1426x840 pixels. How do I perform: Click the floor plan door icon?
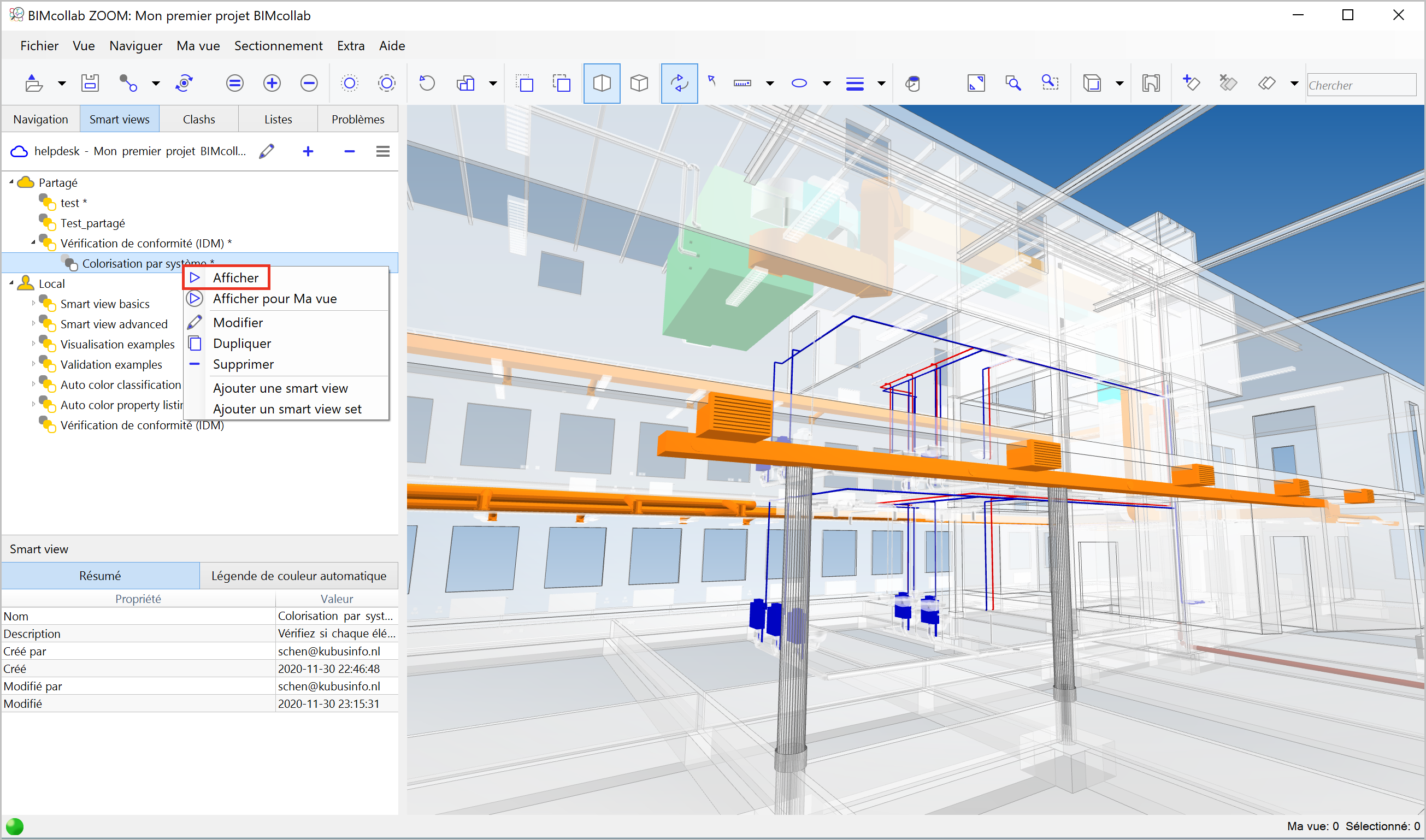click(x=1151, y=83)
